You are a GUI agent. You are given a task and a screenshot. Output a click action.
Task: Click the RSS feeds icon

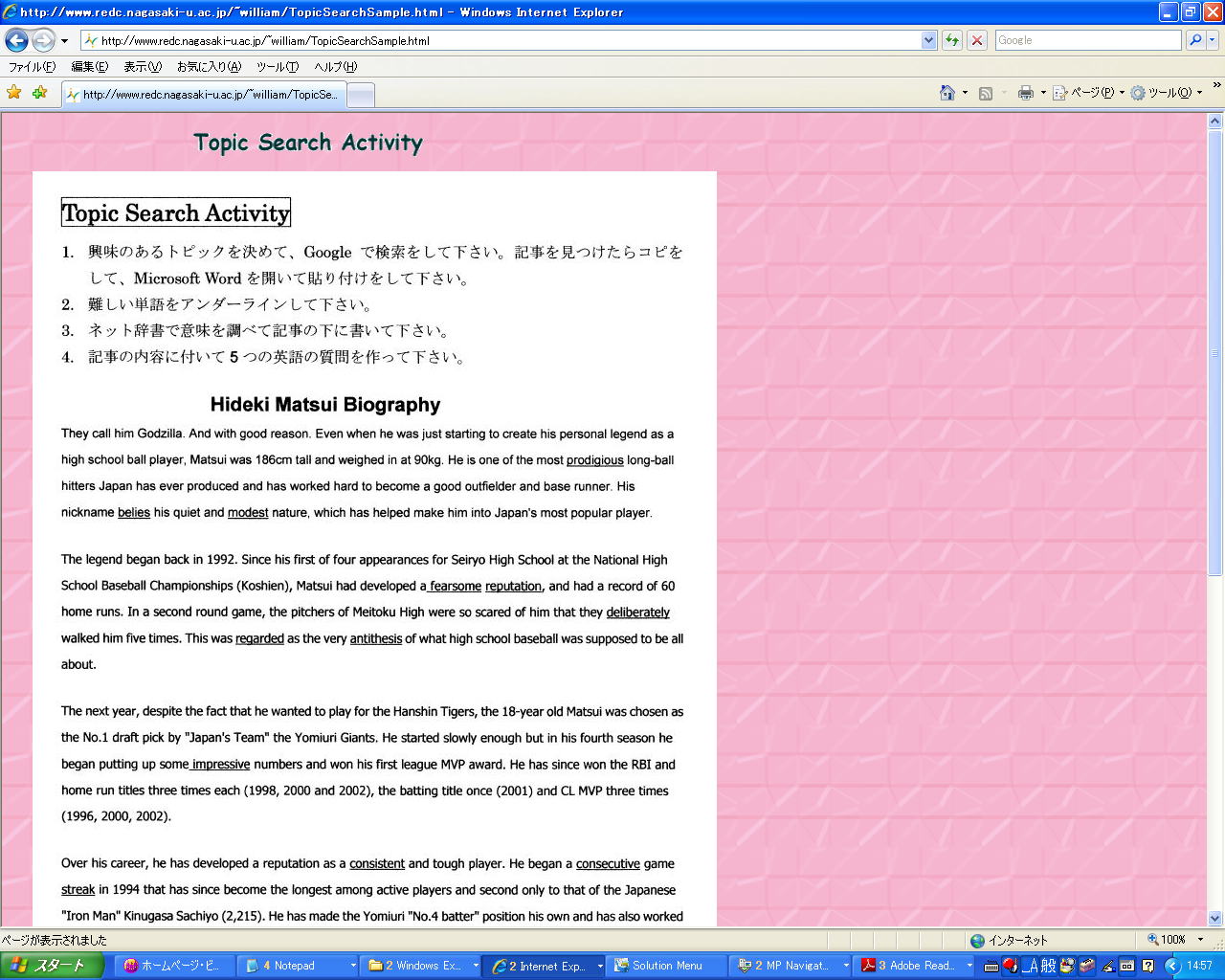(x=986, y=93)
